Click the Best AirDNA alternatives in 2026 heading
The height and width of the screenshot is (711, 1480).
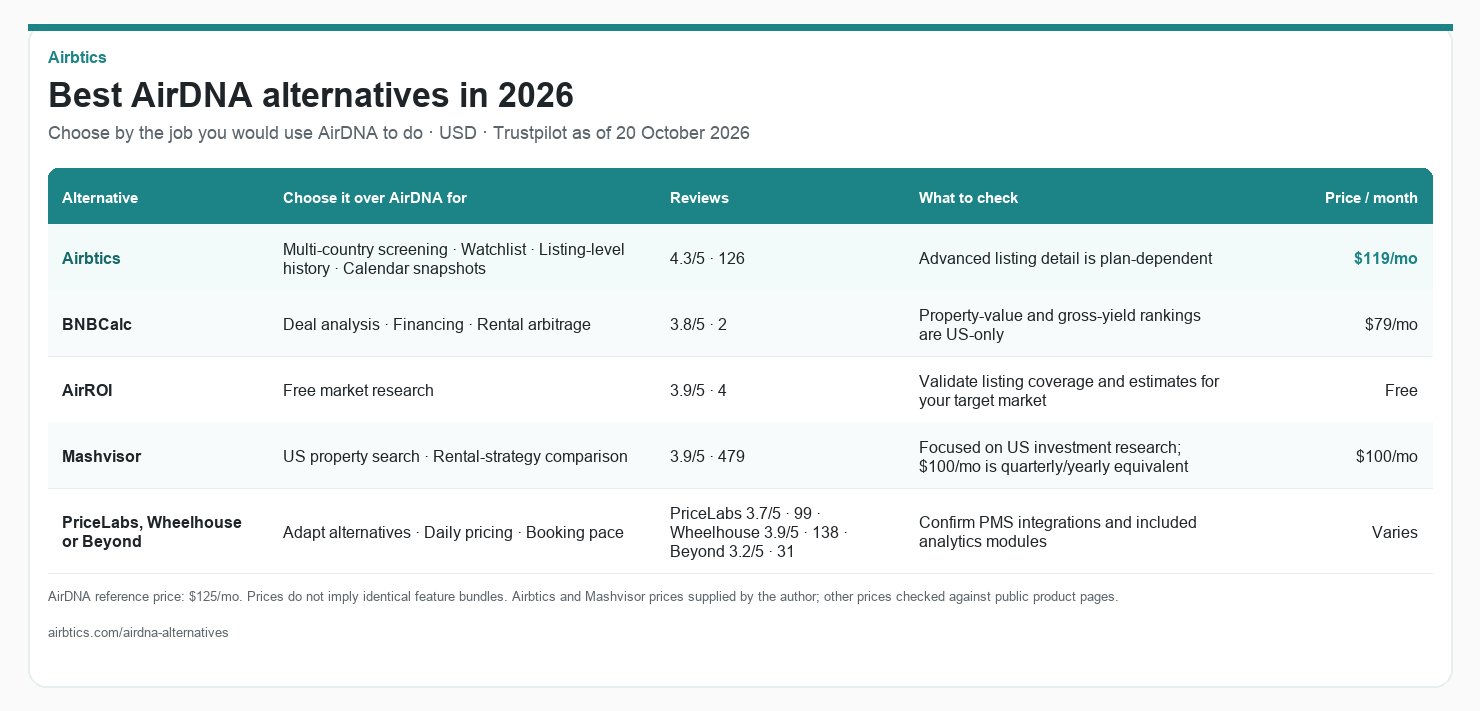[311, 95]
